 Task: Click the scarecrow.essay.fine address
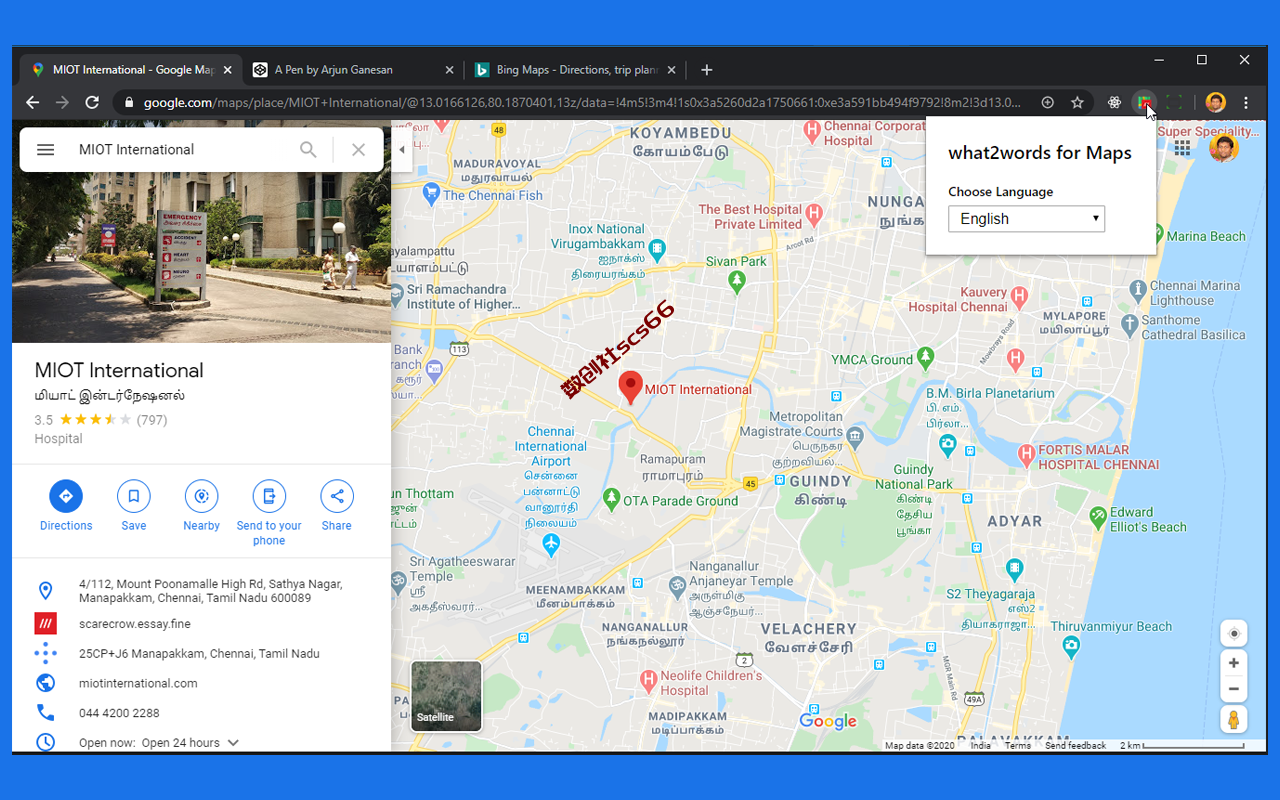[x=134, y=624]
